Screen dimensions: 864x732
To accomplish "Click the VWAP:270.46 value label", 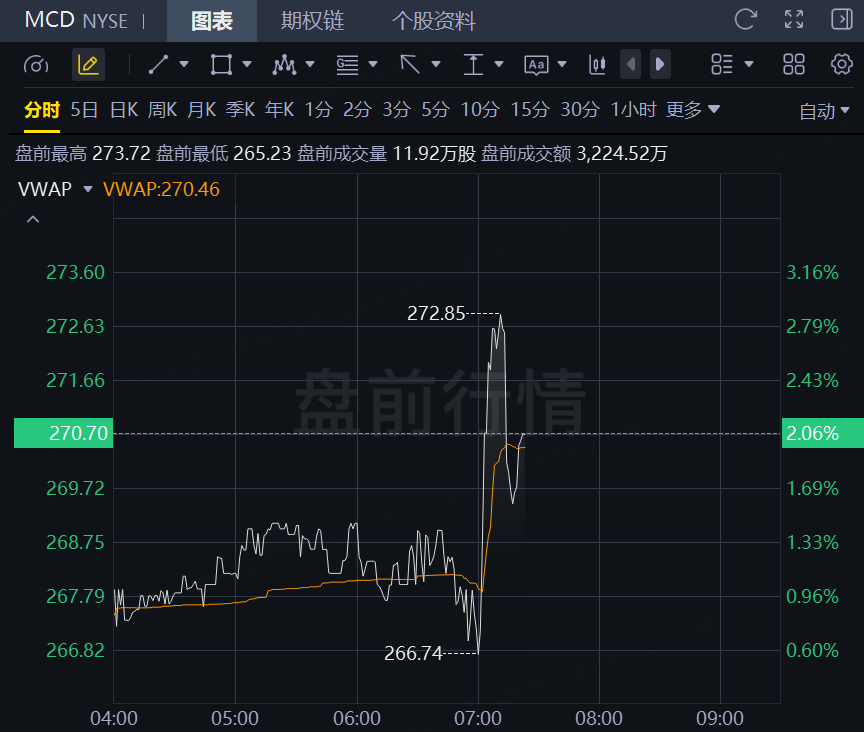I will [161, 189].
